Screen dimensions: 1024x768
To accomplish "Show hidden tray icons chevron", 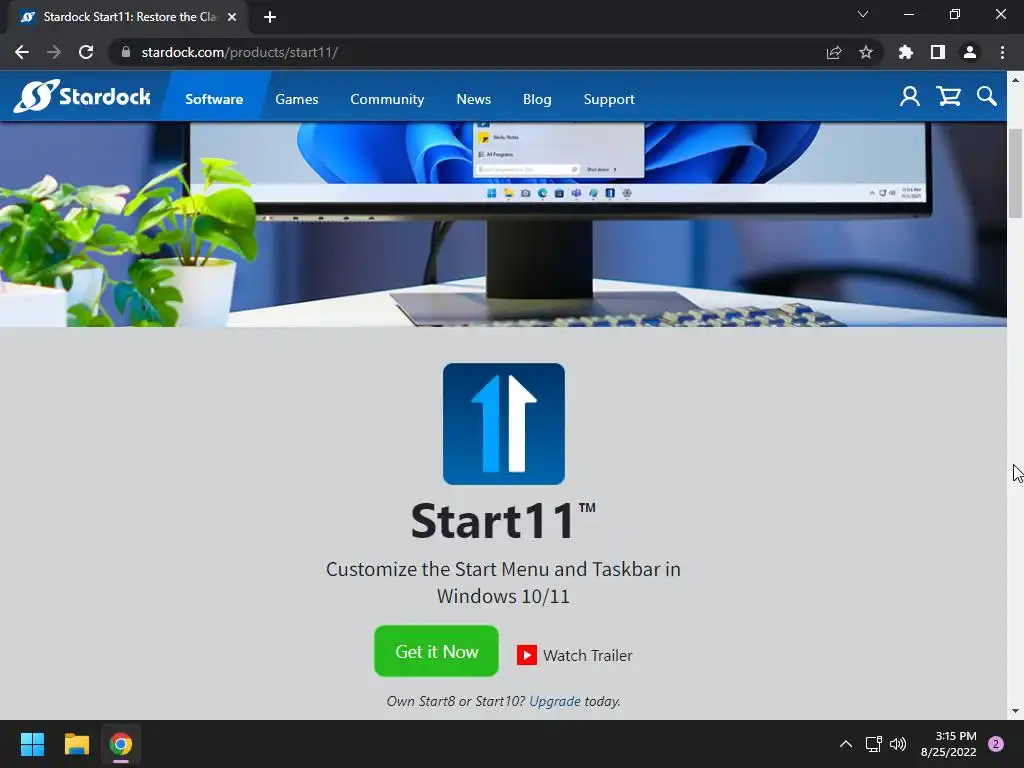I will pos(846,744).
